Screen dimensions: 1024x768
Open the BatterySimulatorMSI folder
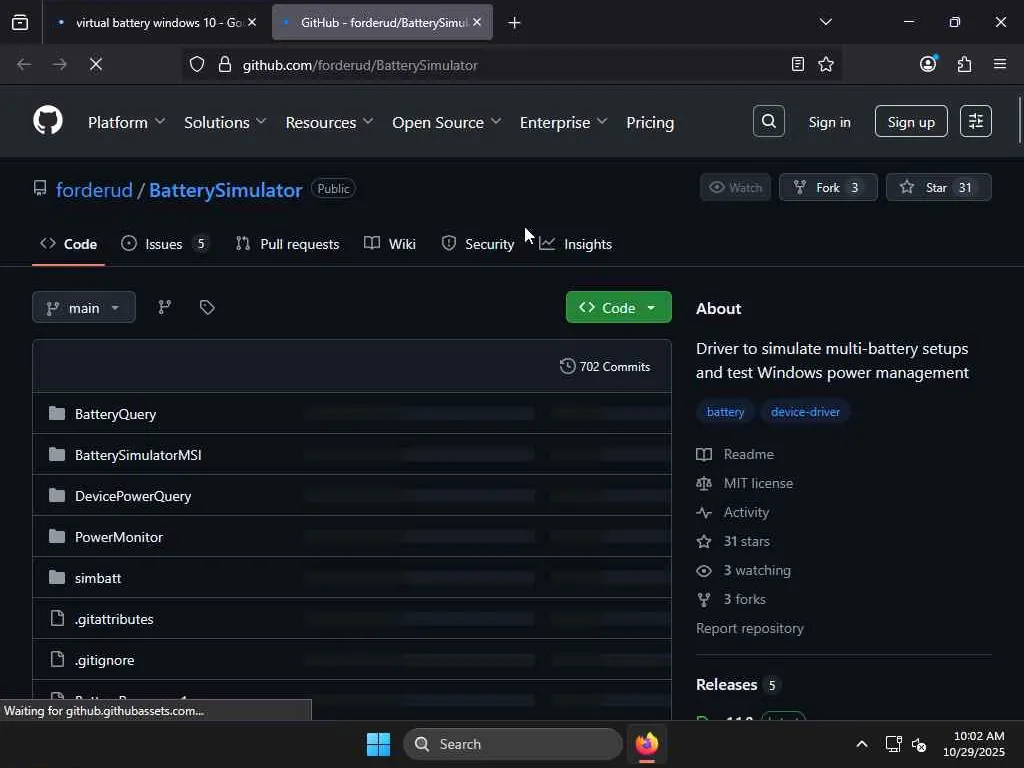[x=138, y=455]
